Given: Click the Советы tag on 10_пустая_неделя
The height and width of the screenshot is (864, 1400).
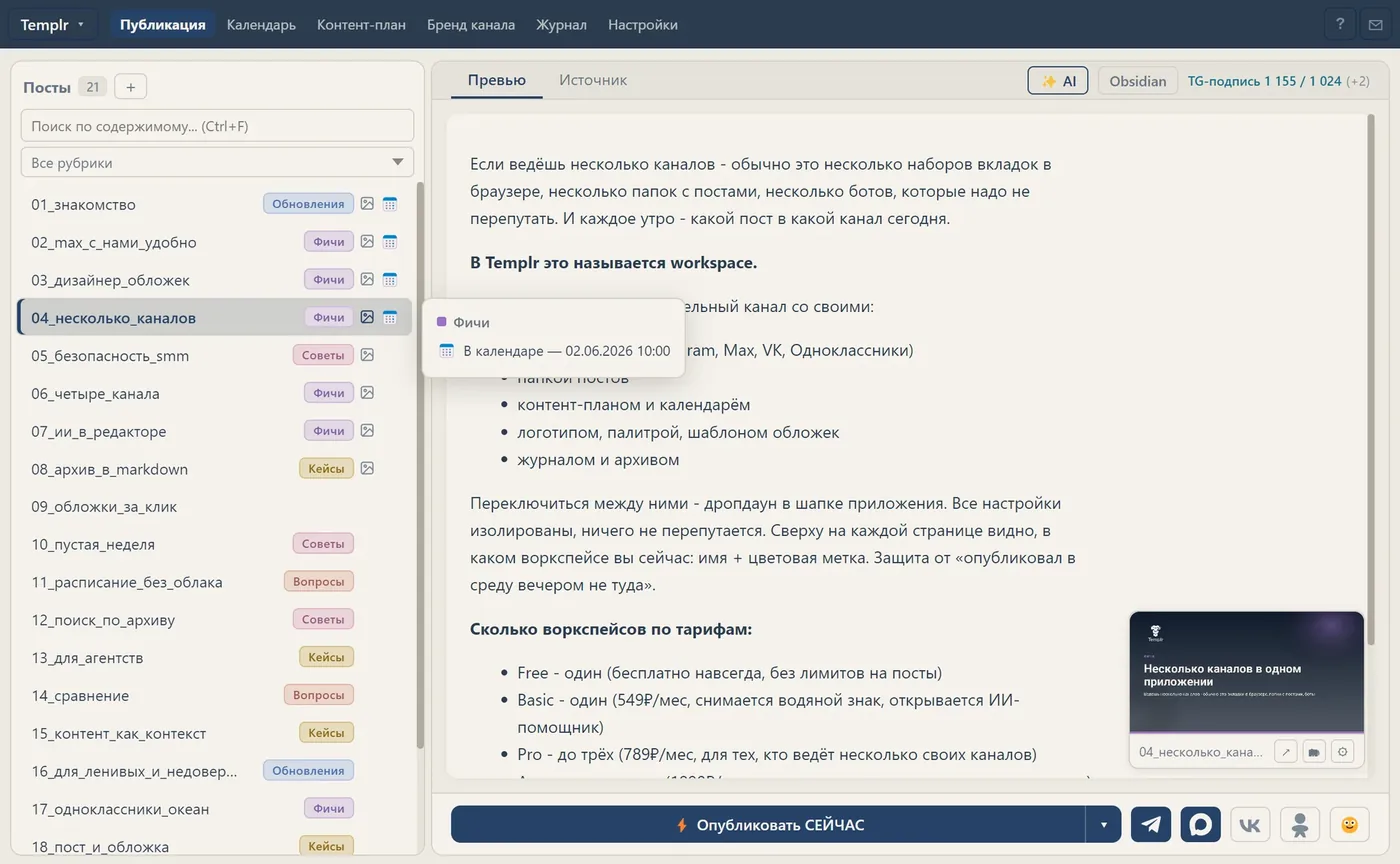Looking at the screenshot, I should point(323,544).
